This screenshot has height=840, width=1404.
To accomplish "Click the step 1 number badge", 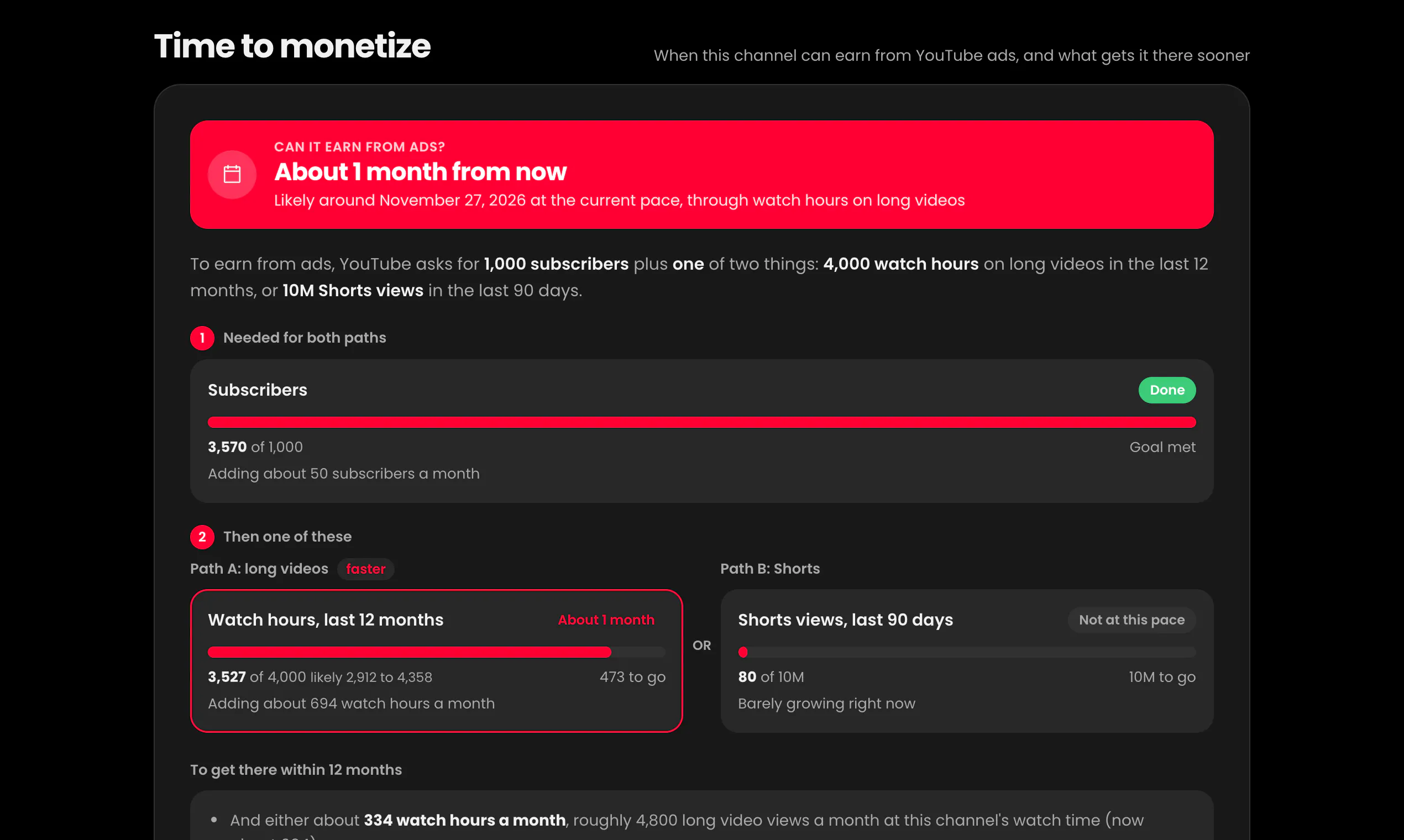I will (202, 338).
